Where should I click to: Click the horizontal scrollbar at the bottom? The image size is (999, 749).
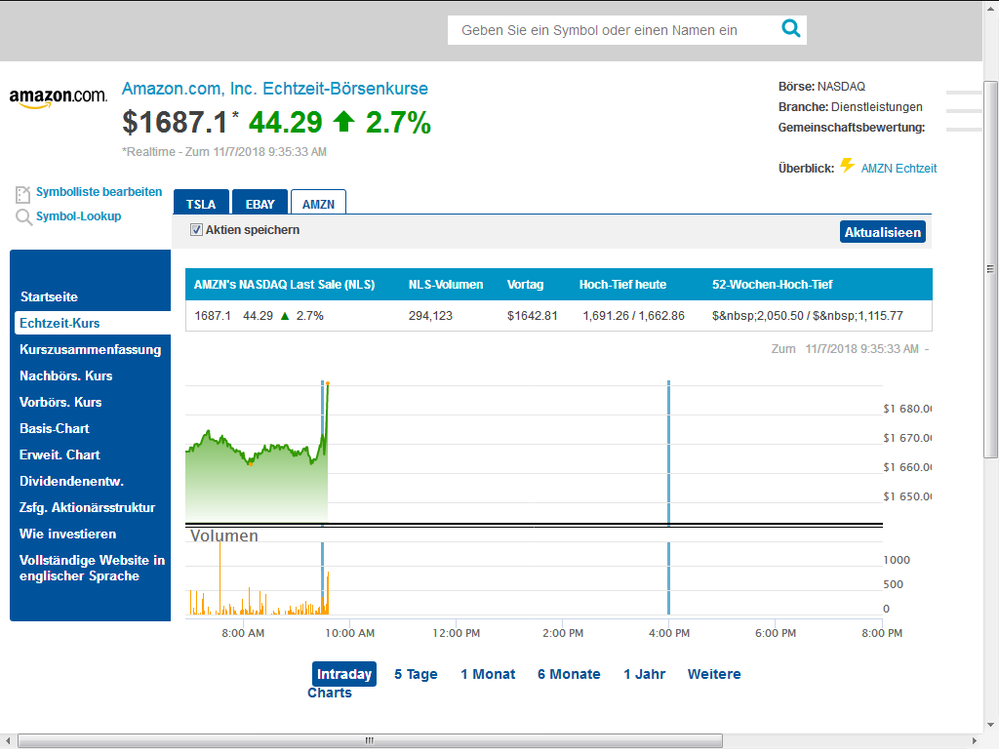click(370, 740)
